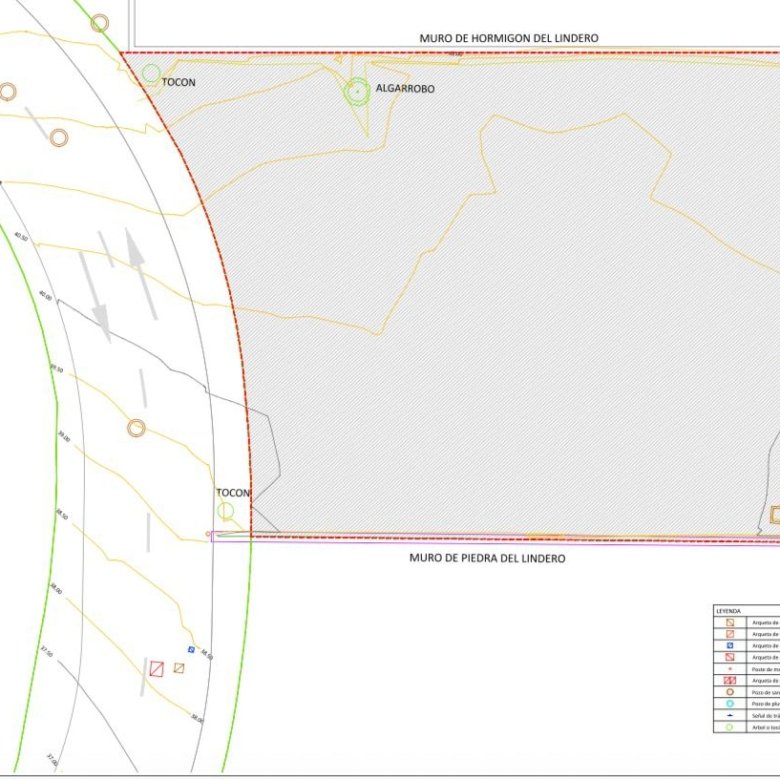Click the LEYENDA table header
The image size is (780, 780).
728,609
